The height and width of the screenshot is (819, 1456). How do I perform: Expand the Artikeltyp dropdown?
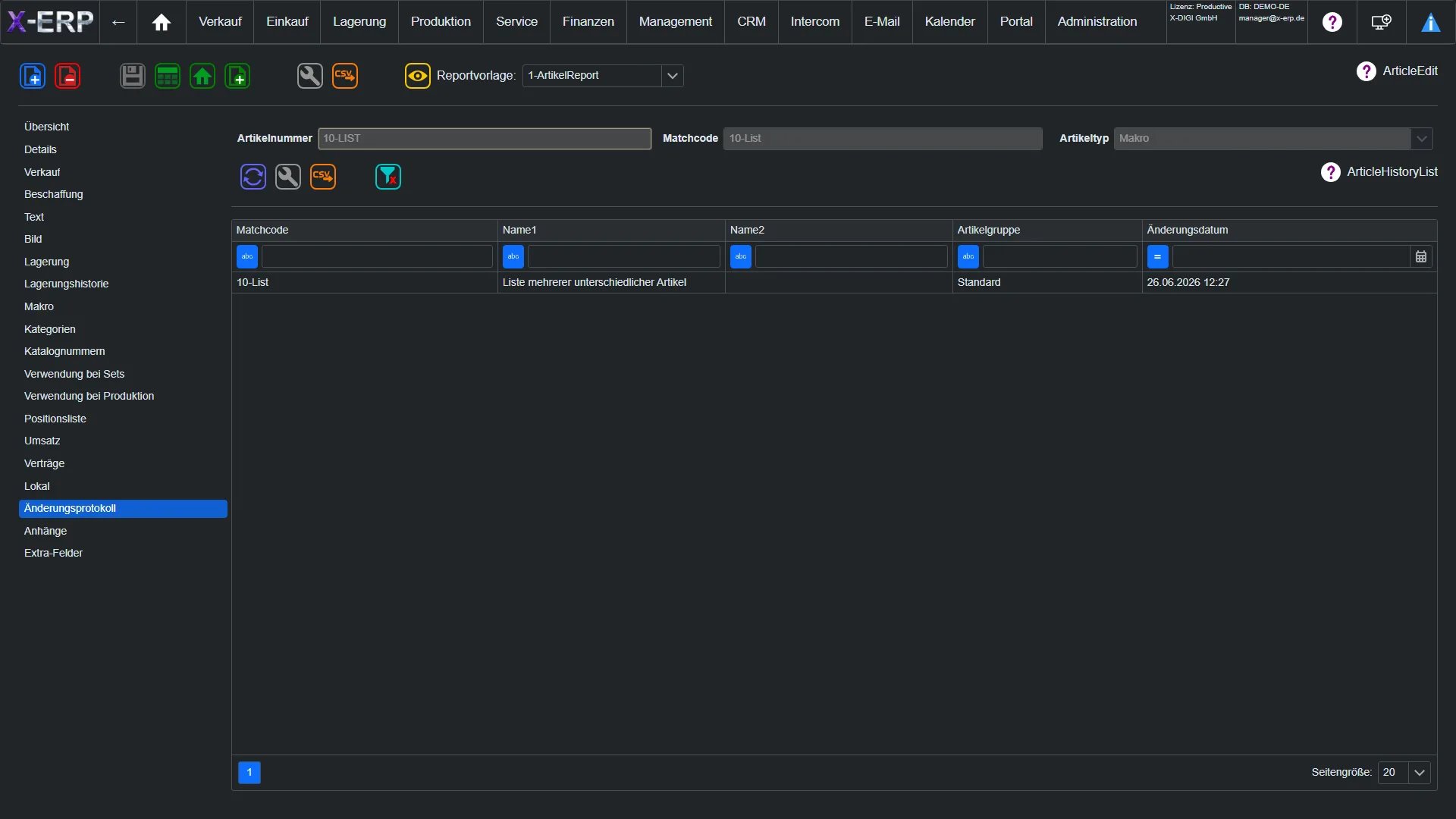coord(1422,139)
